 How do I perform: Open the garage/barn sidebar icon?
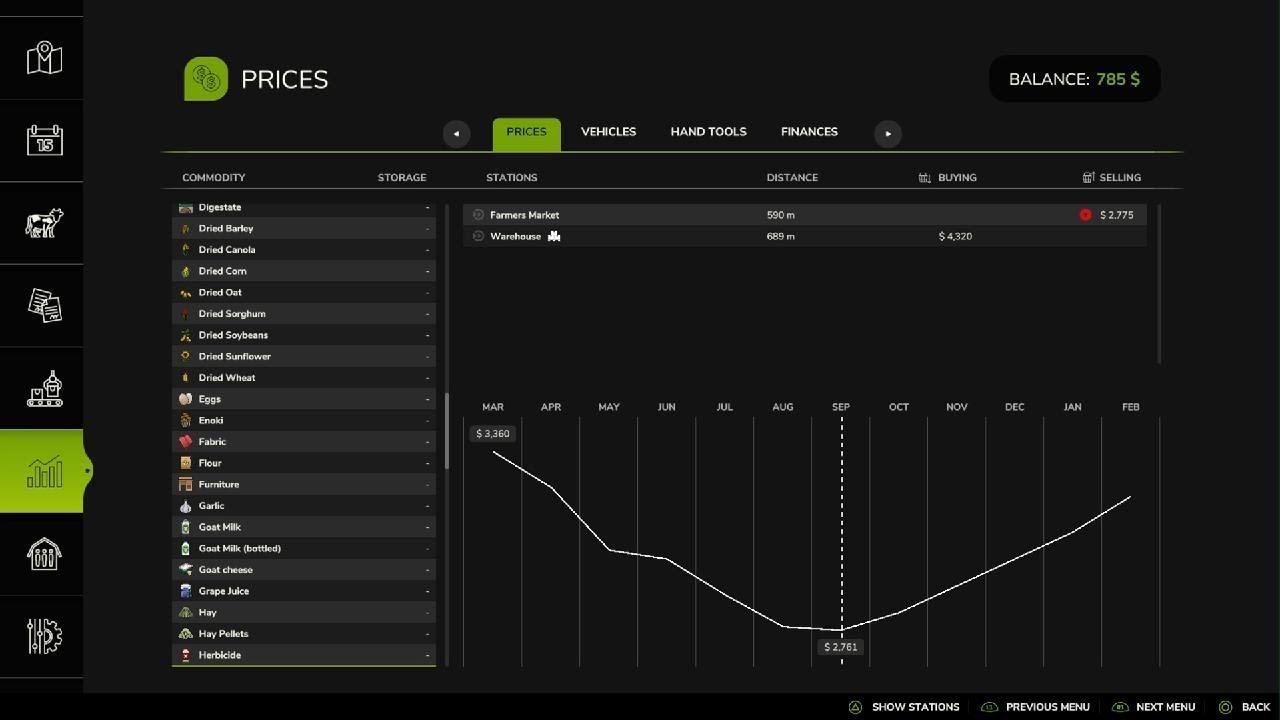coord(44,554)
